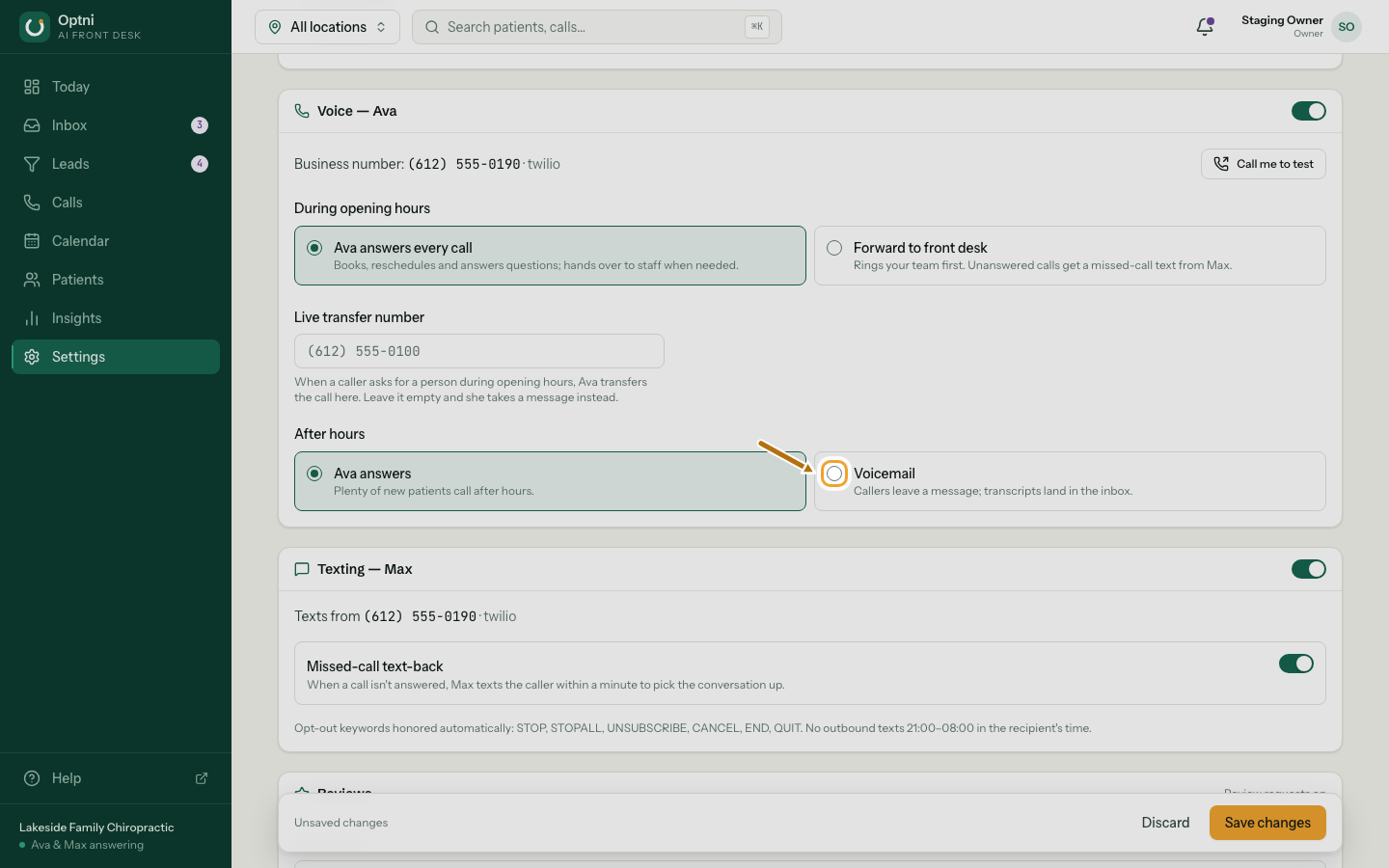Navigate to Insights
The image size is (1389, 868).
pos(116,318)
